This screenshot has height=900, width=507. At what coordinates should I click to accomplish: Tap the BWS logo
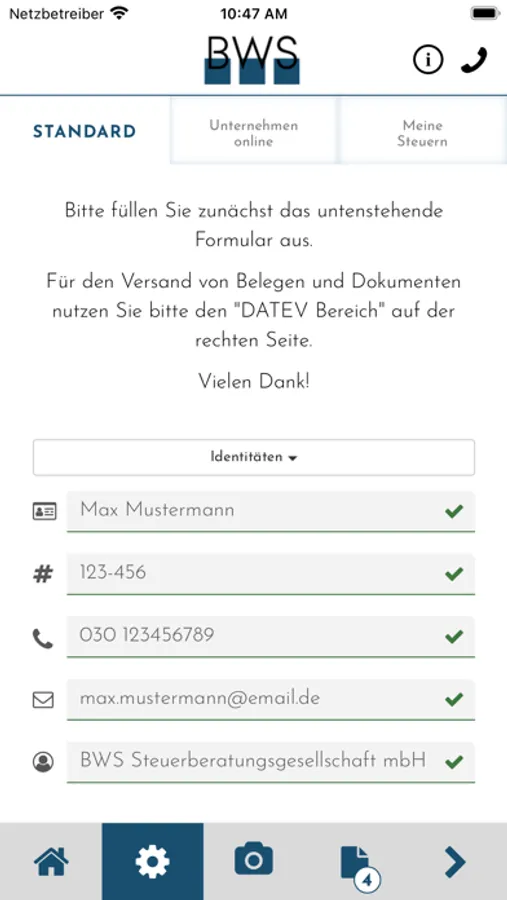click(x=252, y=60)
